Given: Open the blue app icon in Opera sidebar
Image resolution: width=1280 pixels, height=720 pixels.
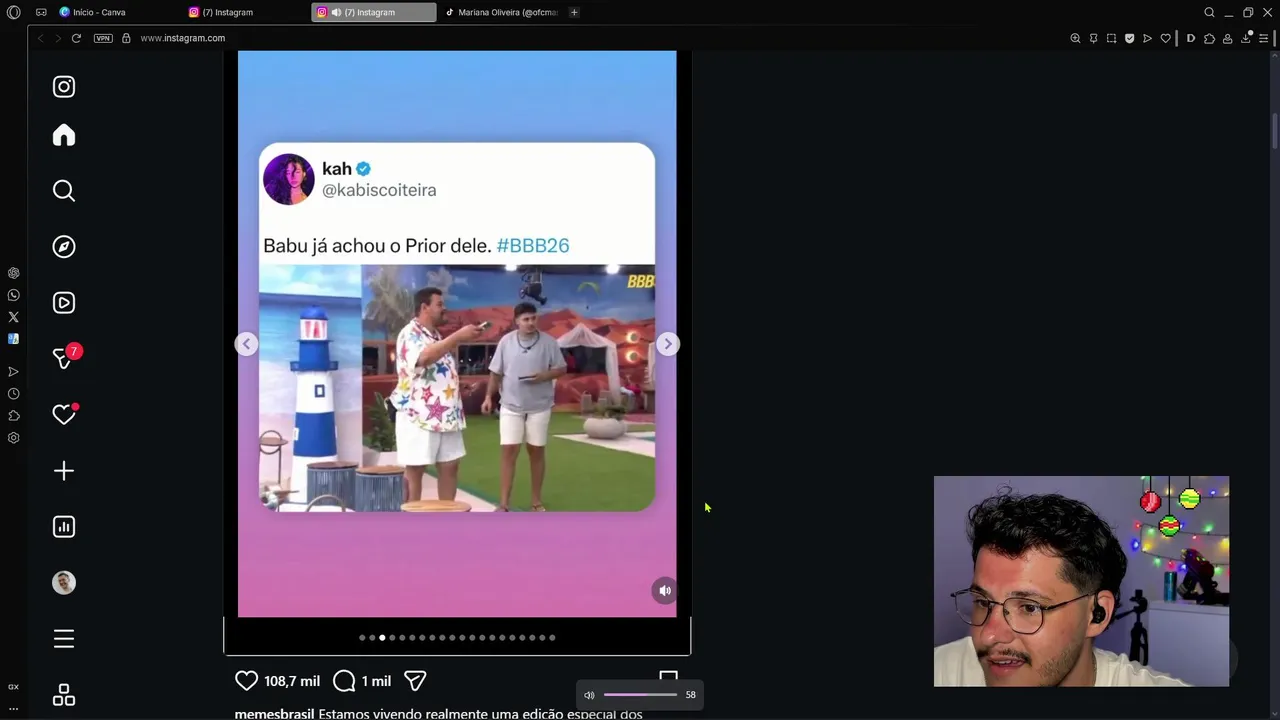Looking at the screenshot, I should coord(13,339).
